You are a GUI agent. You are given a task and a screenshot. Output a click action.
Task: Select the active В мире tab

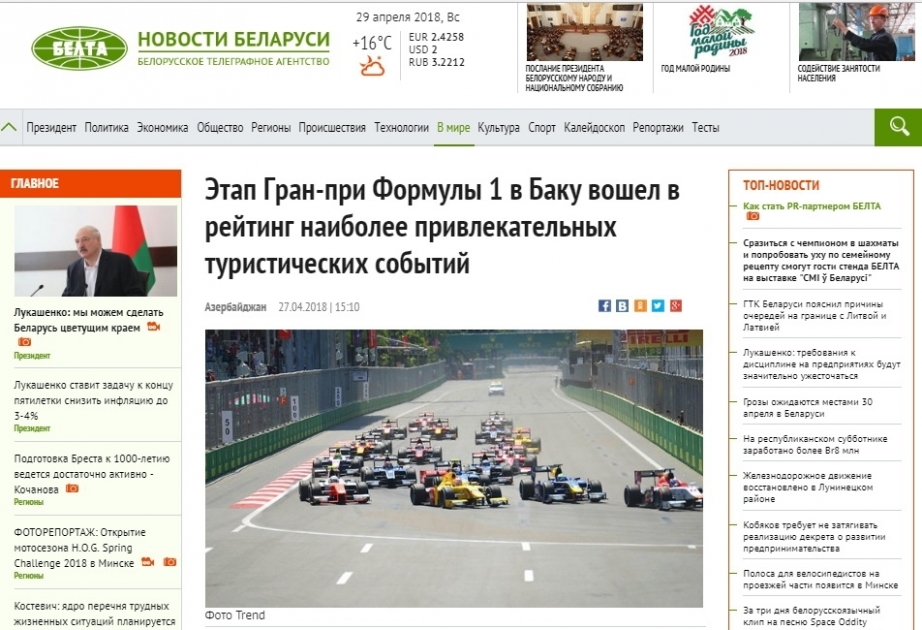(453, 128)
